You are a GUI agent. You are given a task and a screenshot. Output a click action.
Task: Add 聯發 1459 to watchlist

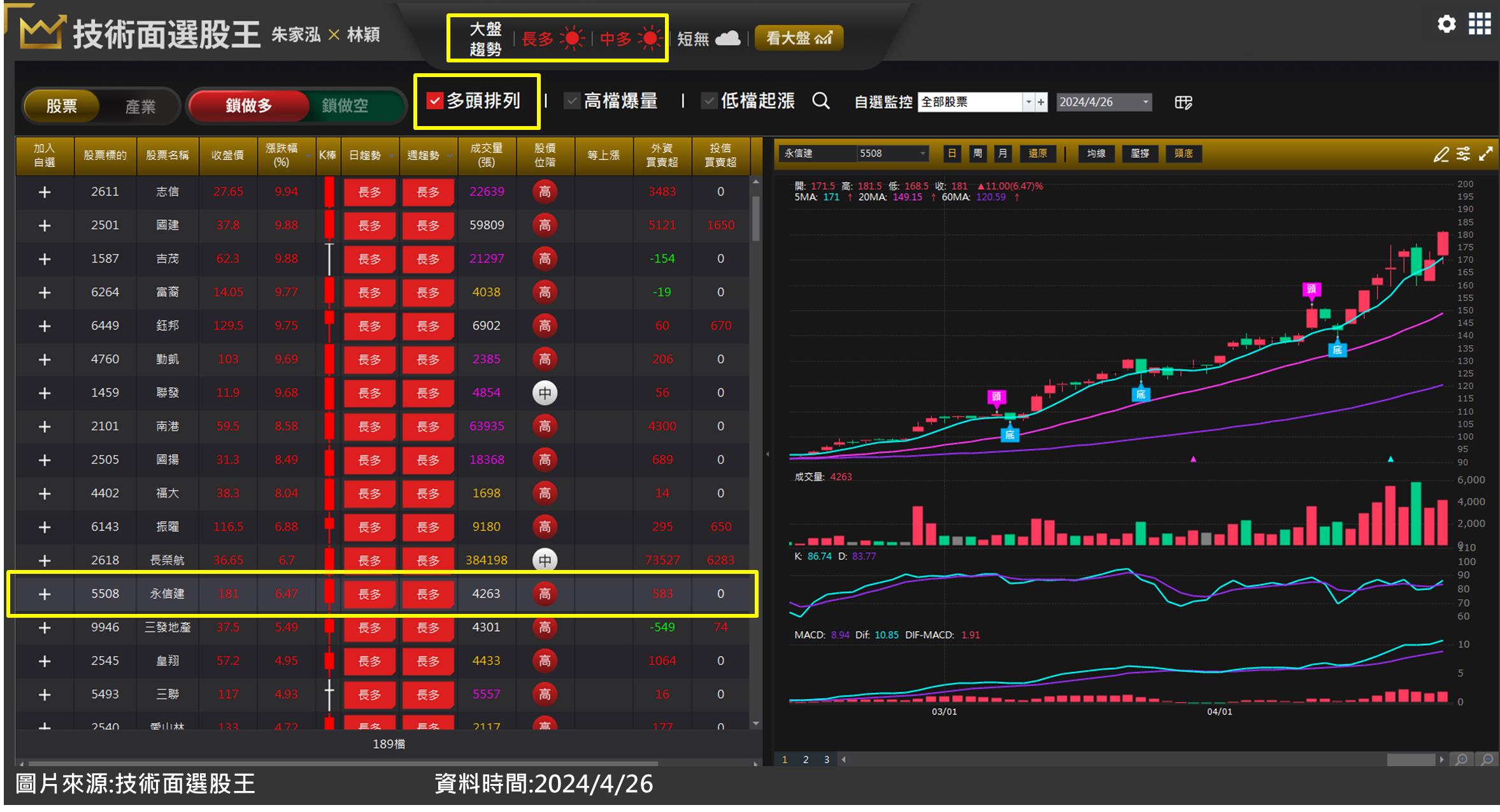click(x=45, y=394)
